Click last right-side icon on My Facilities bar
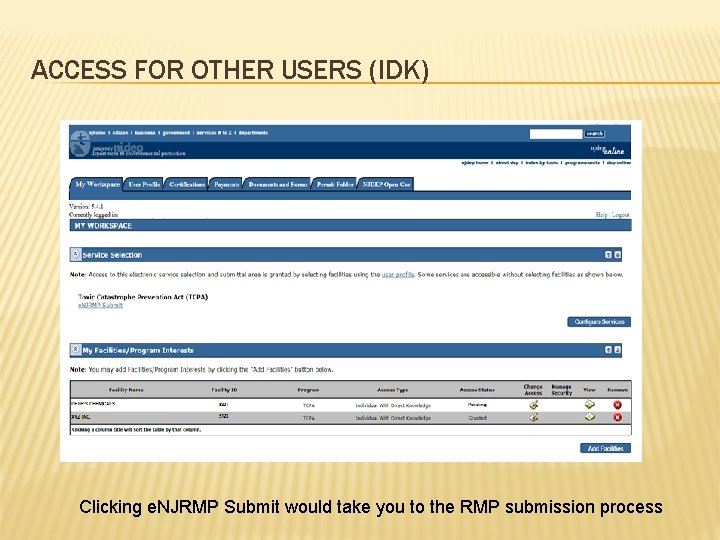Image resolution: width=720 pixels, height=540 pixels. coord(618,350)
